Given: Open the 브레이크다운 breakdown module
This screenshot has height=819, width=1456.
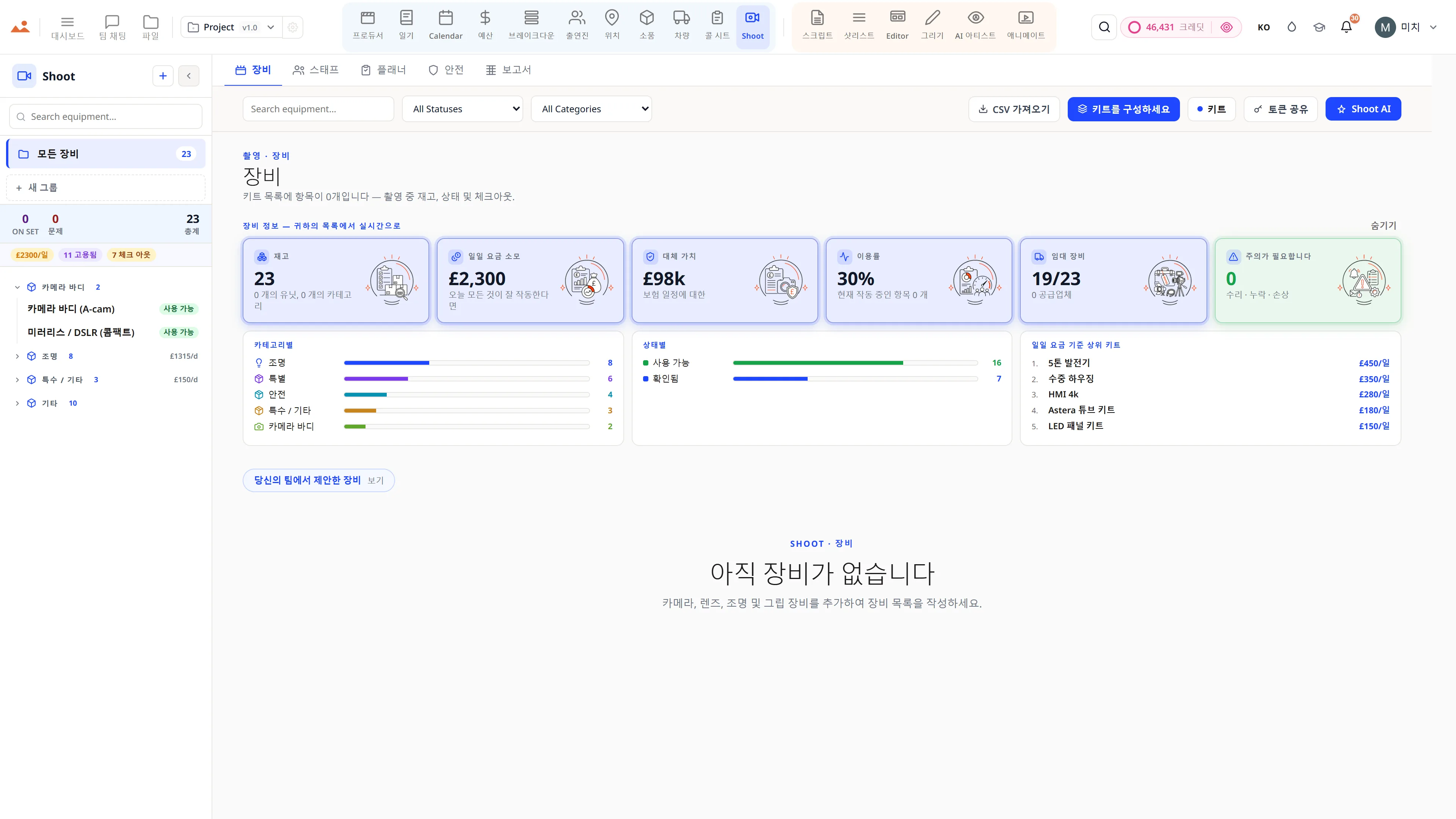Looking at the screenshot, I should click(x=531, y=27).
